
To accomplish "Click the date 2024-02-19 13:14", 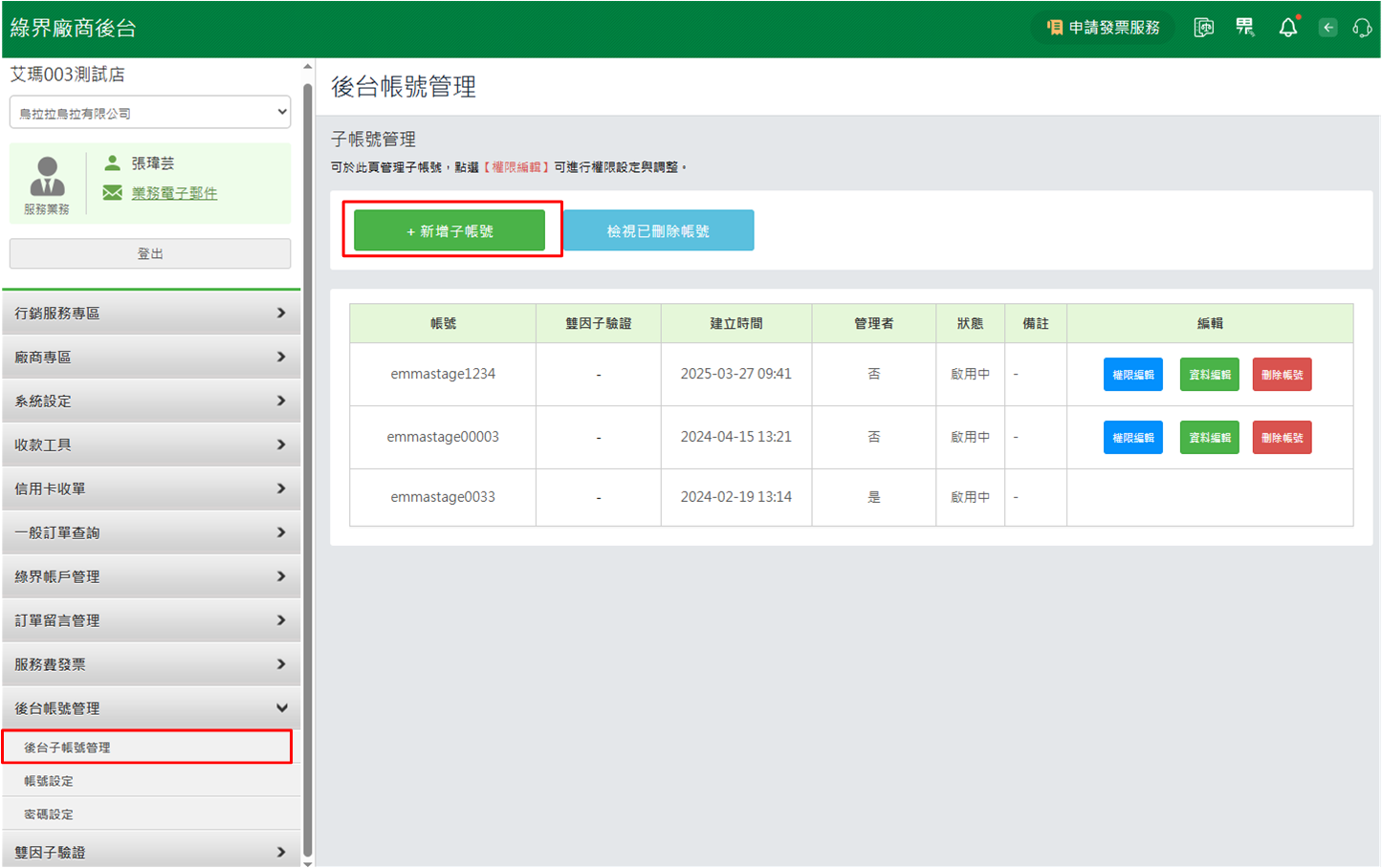I will [736, 497].
